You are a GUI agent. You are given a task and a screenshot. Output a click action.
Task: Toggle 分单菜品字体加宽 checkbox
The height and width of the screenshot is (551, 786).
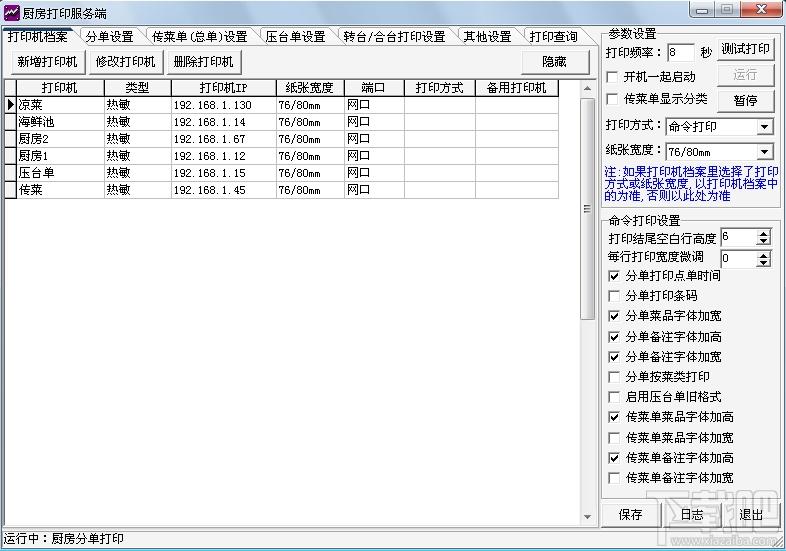[614, 316]
